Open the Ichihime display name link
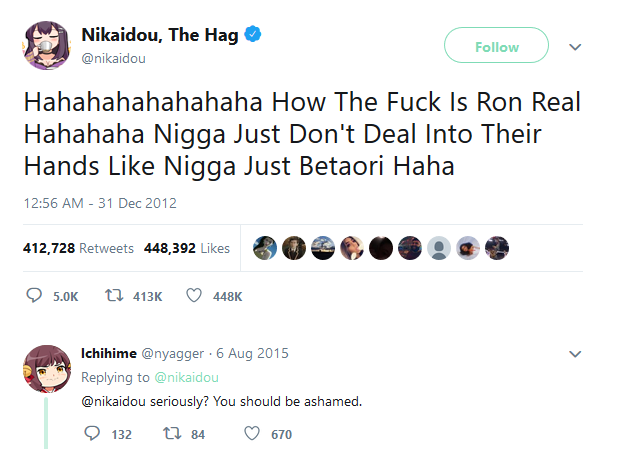 tap(108, 352)
